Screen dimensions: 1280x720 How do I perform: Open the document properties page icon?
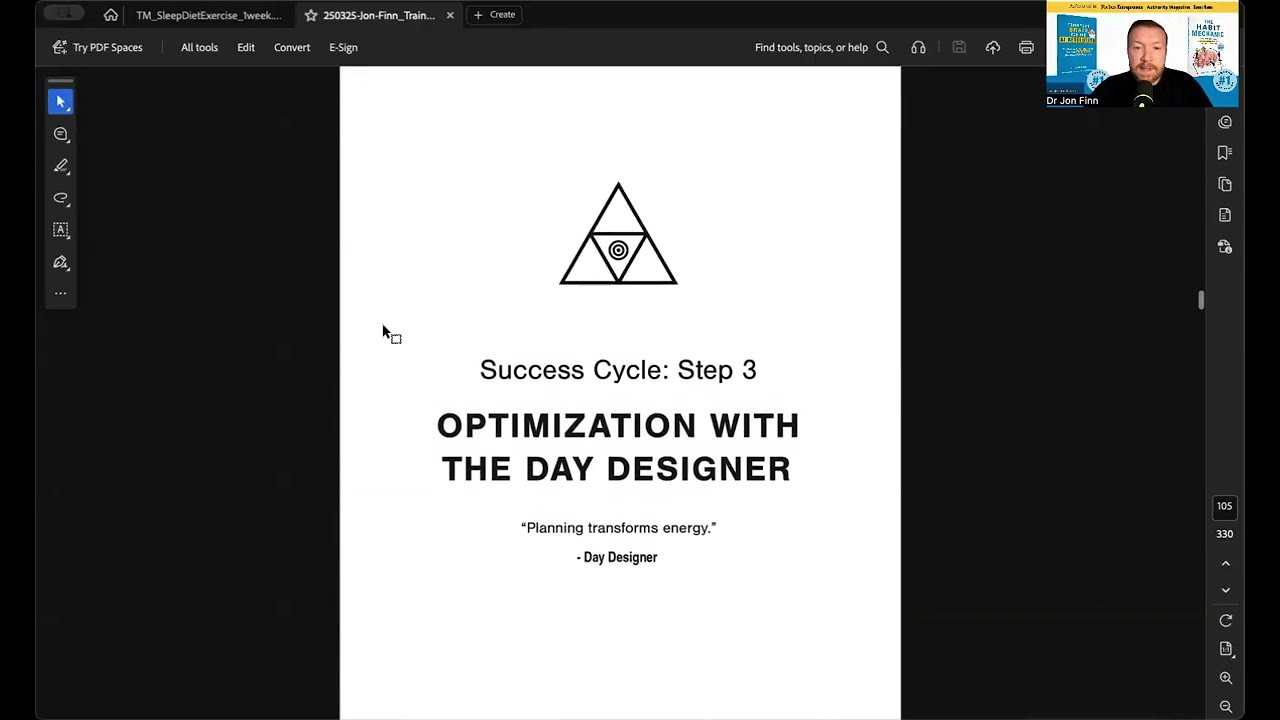click(x=1225, y=215)
